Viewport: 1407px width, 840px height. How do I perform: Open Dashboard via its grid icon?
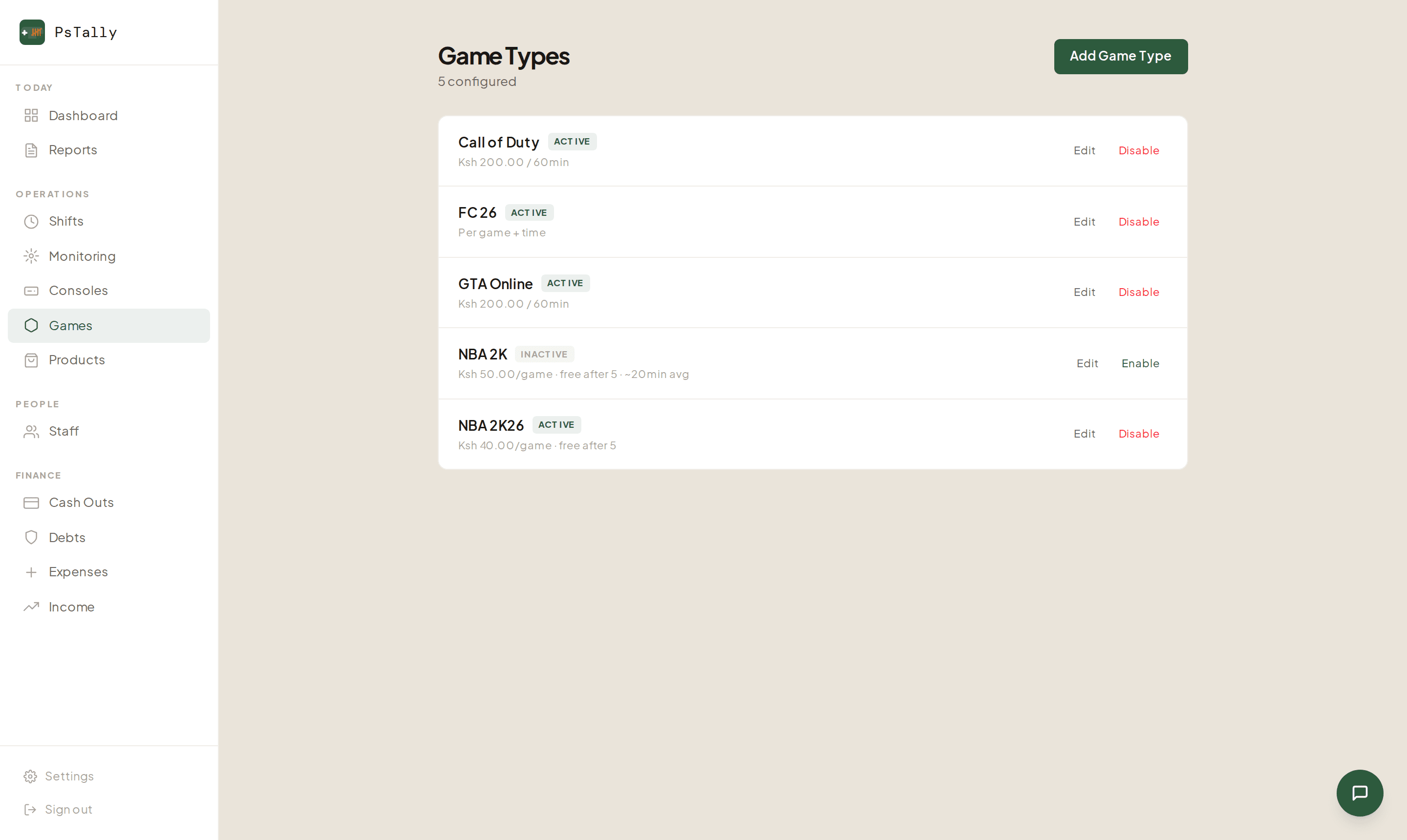(31, 115)
